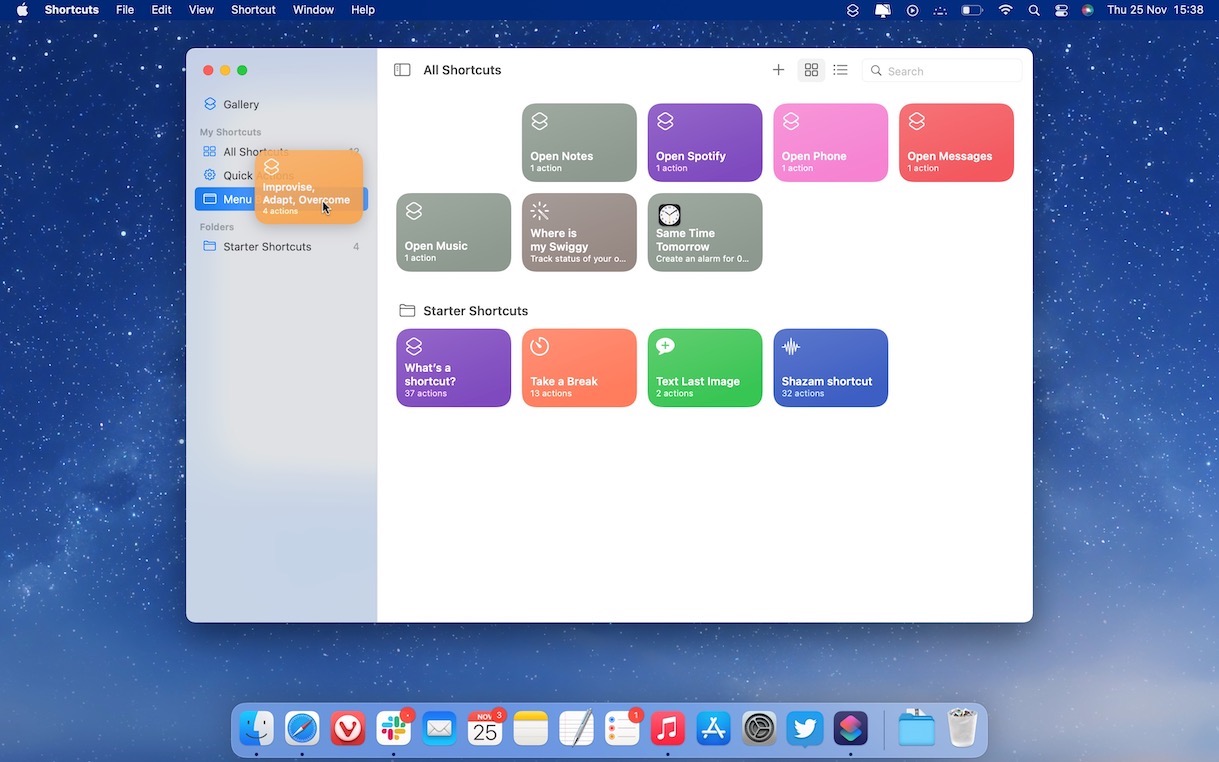Open App Store from the Dock
The height and width of the screenshot is (762, 1219).
(714, 729)
